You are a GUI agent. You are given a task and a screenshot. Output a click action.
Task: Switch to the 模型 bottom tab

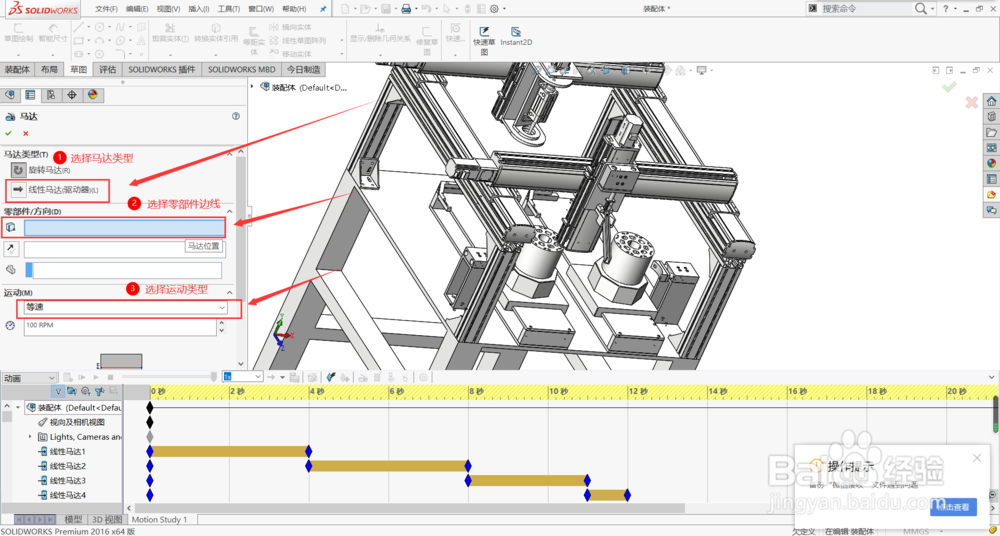(x=73, y=519)
